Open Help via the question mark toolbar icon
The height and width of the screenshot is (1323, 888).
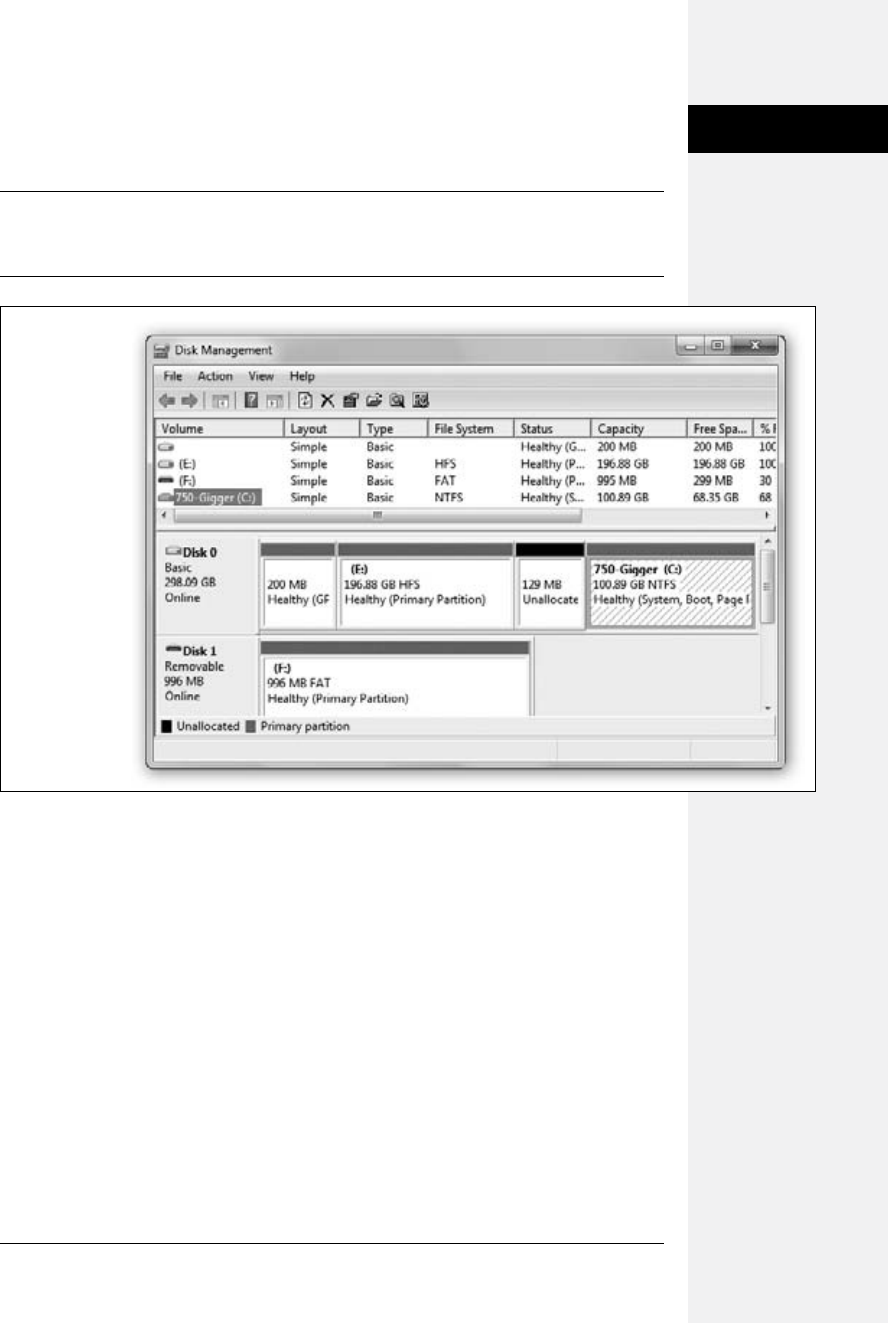pyautogui.click(x=250, y=401)
